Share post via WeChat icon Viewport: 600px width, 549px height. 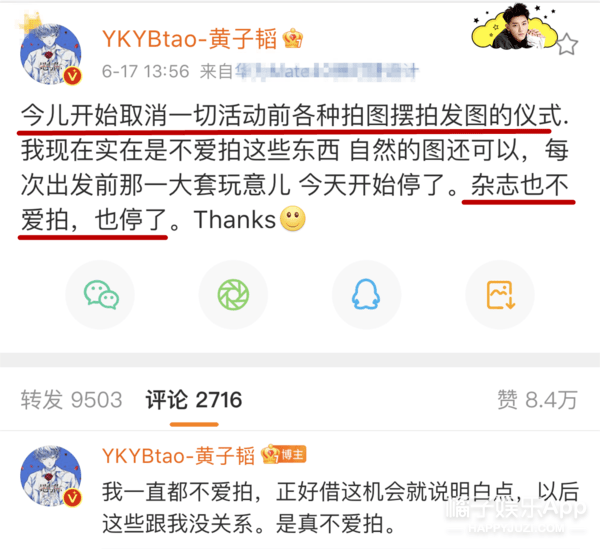(100, 295)
